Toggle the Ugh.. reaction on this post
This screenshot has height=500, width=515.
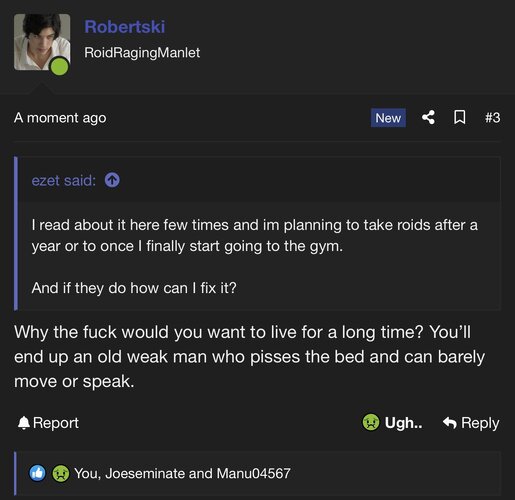pos(392,423)
